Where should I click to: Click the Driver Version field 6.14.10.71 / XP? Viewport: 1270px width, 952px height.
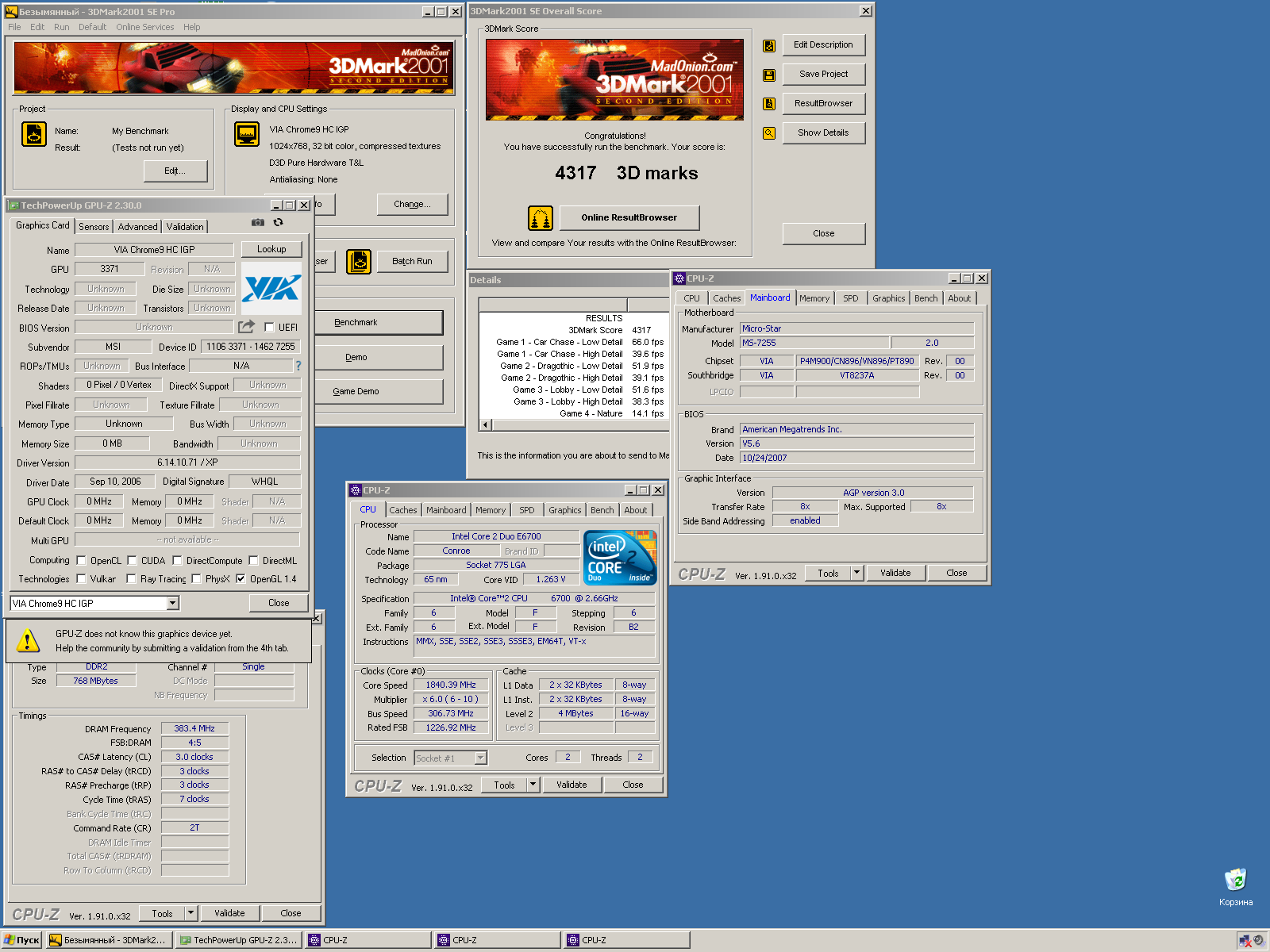tap(187, 463)
